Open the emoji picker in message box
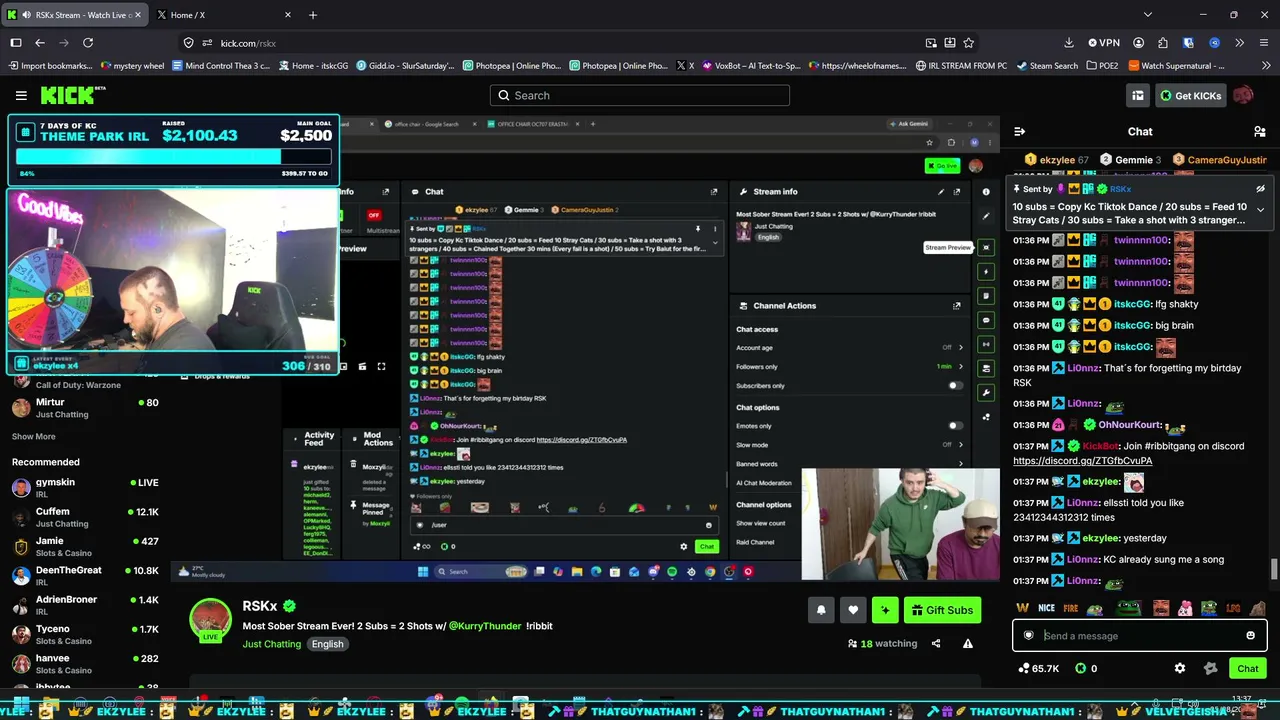 click(x=1250, y=635)
